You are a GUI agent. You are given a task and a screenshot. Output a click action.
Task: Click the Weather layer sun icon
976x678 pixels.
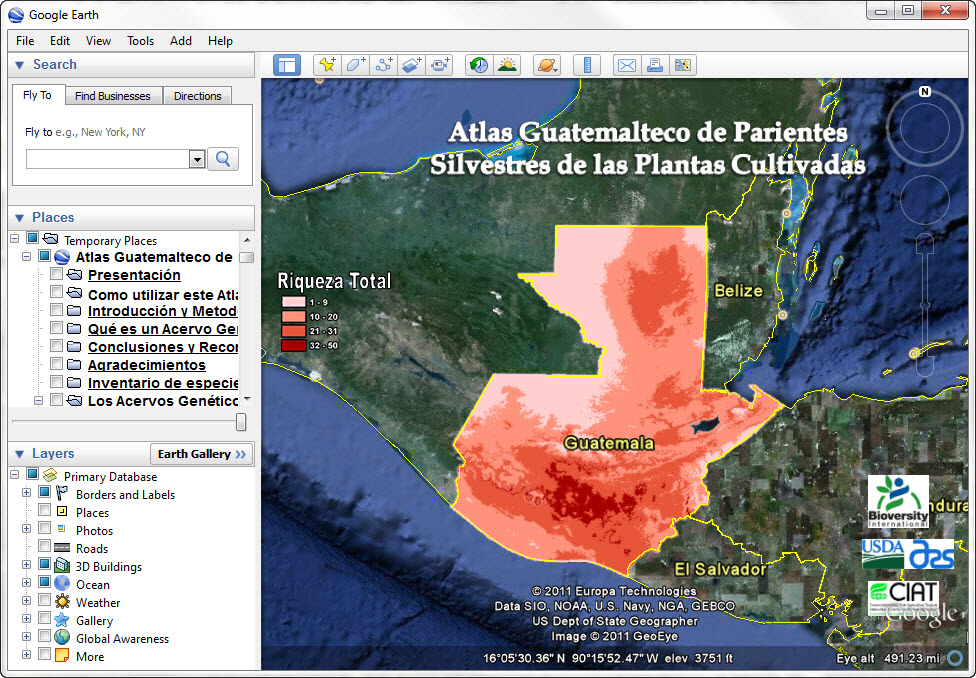click(62, 601)
